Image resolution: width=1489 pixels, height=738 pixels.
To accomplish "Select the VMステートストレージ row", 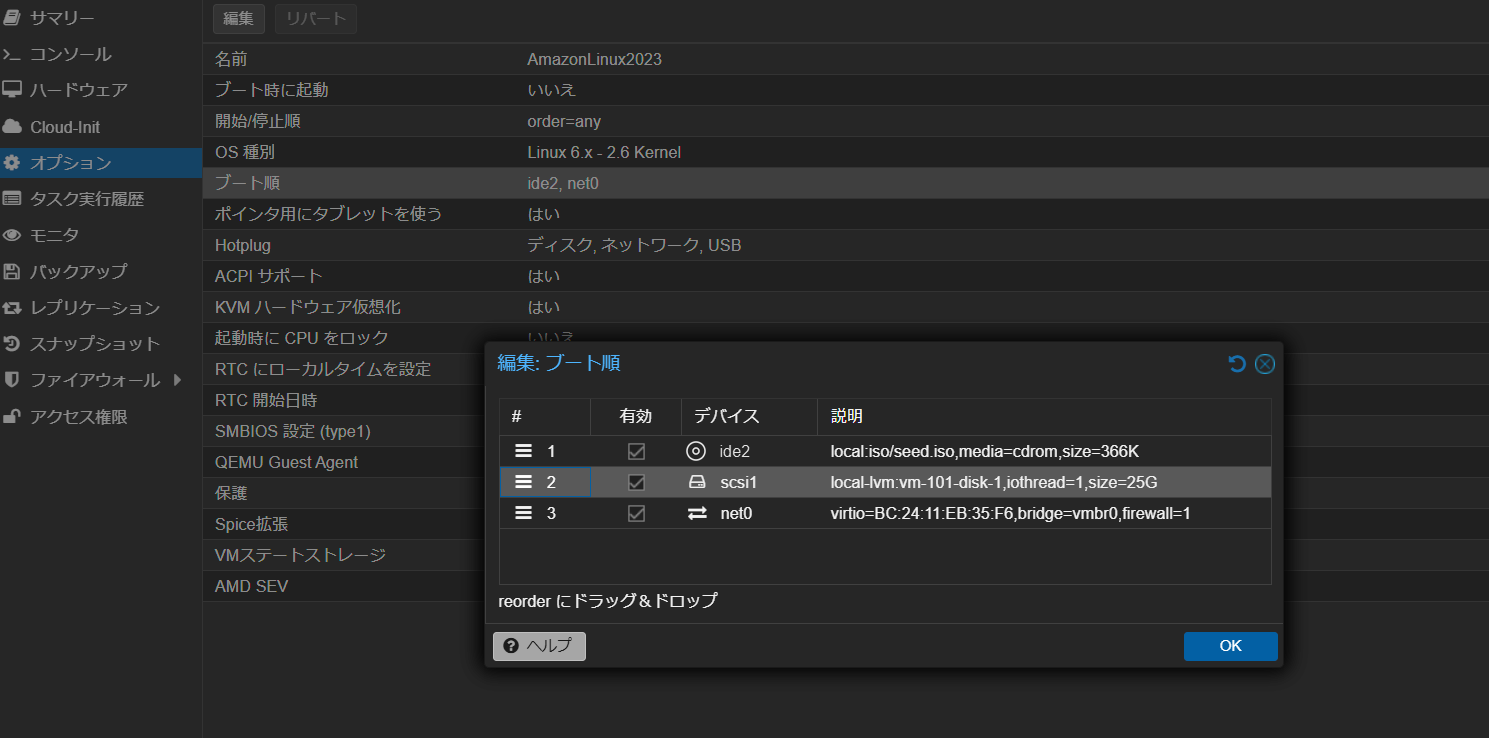I will point(343,555).
